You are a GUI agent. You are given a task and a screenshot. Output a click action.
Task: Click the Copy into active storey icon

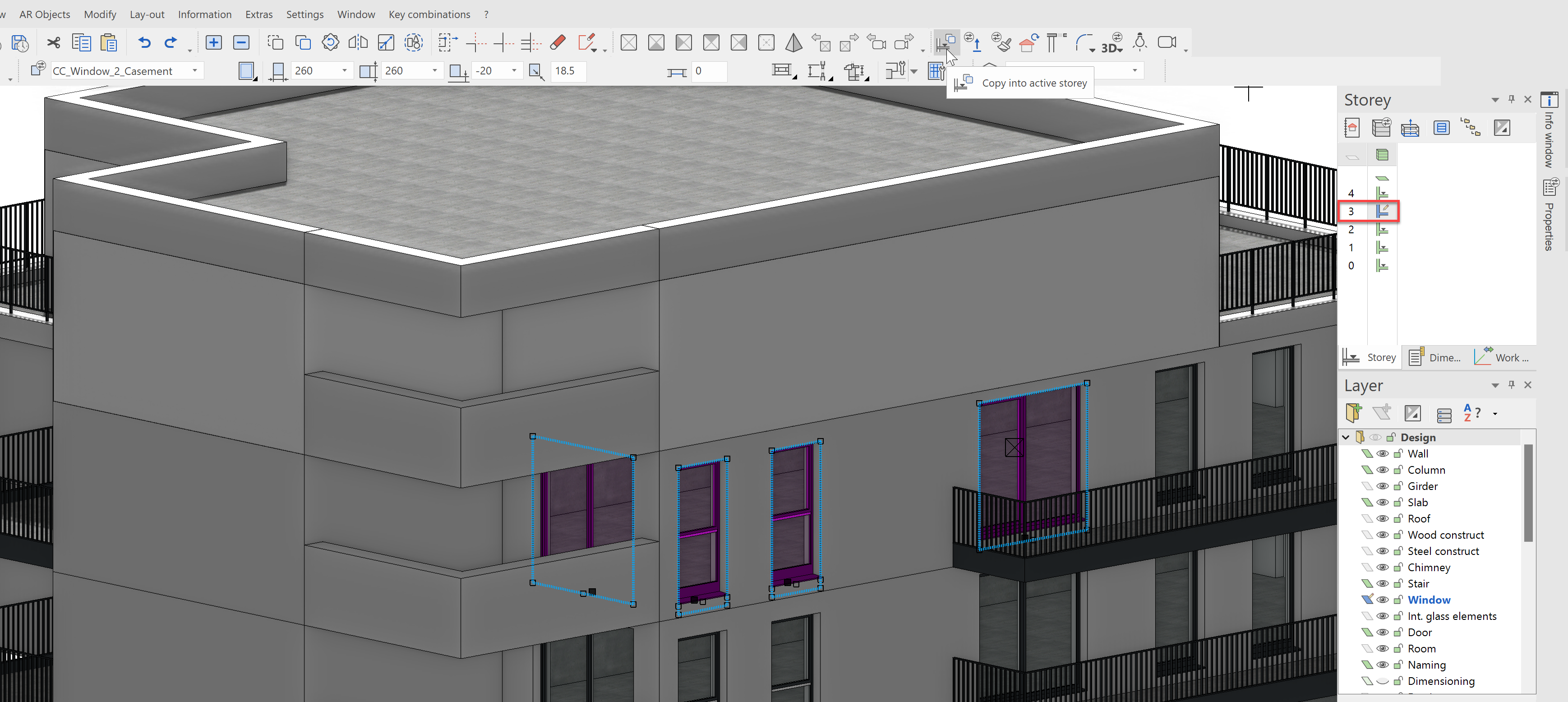945,42
